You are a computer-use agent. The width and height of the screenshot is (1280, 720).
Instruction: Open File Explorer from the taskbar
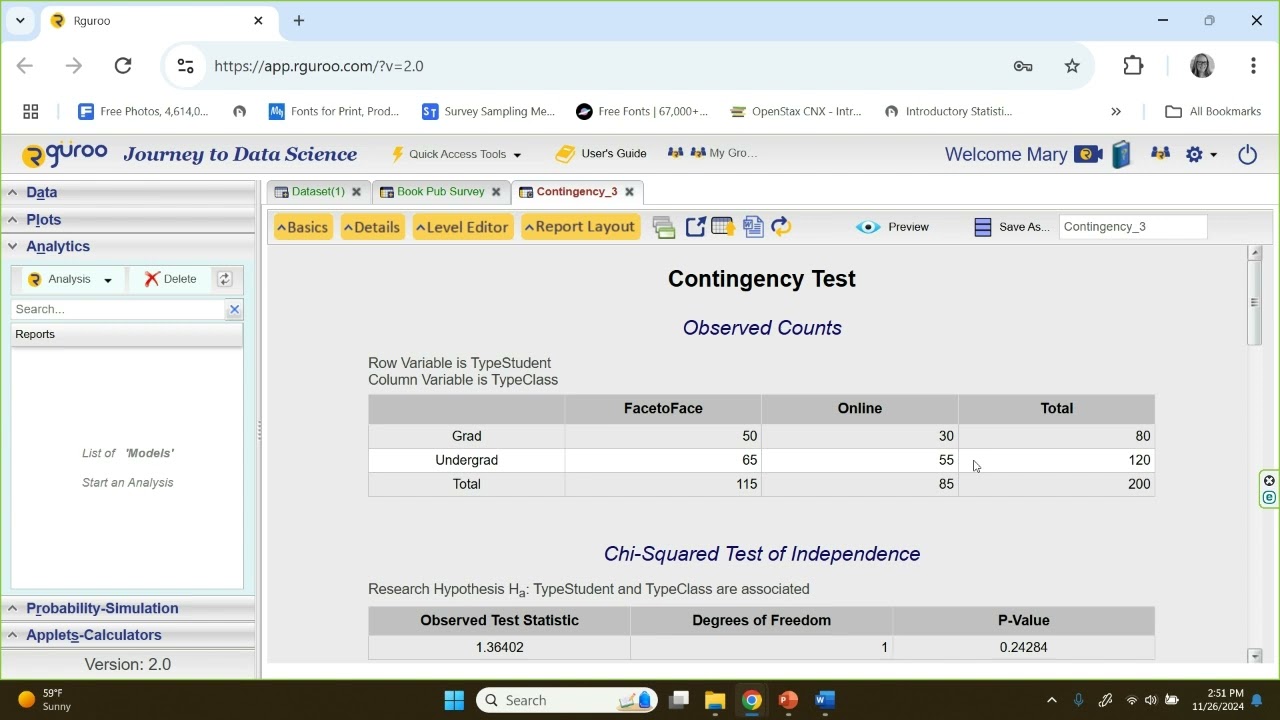click(x=715, y=700)
